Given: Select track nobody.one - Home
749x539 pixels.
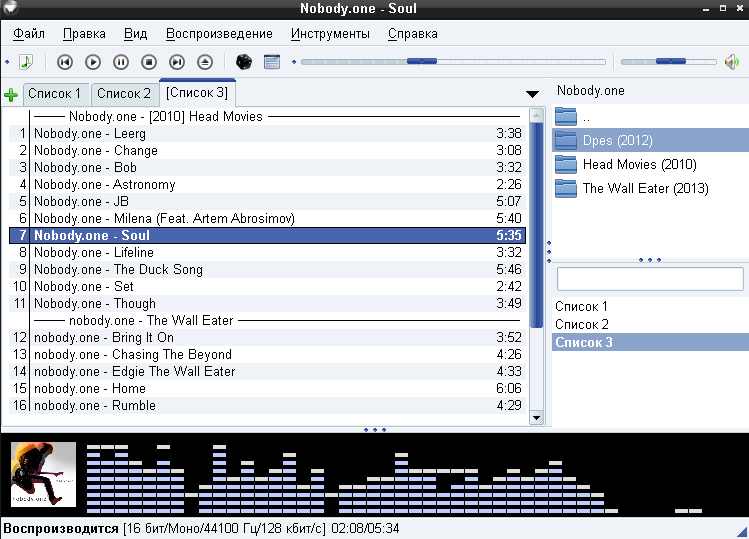Looking at the screenshot, I should [268, 388].
